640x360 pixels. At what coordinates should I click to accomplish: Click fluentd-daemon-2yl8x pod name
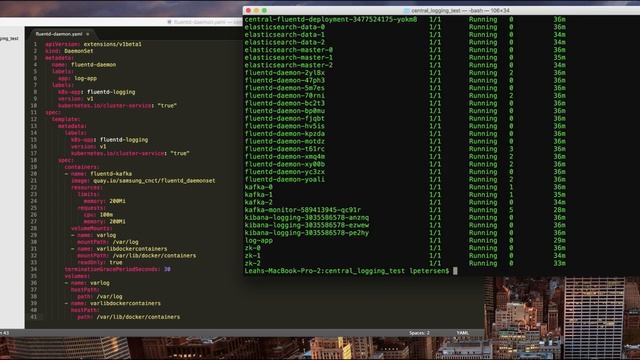click(x=284, y=73)
